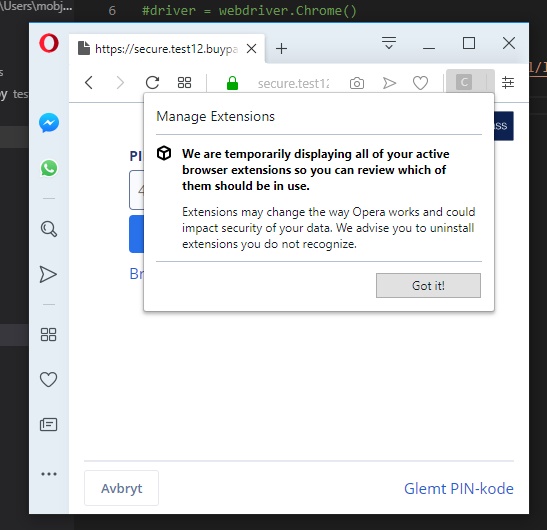The image size is (547, 530).
Task: Open WhatsApp in the sidebar
Action: 49,168
